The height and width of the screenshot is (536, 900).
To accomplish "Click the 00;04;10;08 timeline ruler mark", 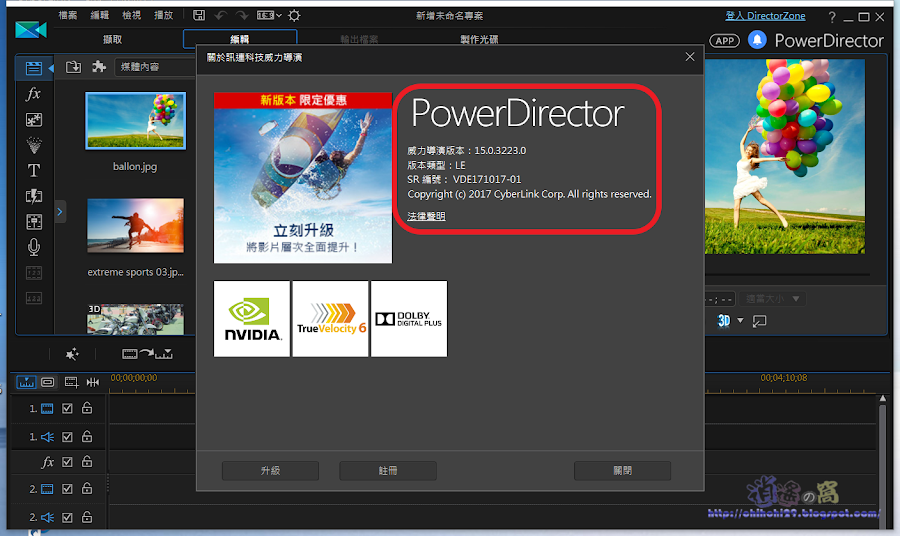I will pos(783,378).
